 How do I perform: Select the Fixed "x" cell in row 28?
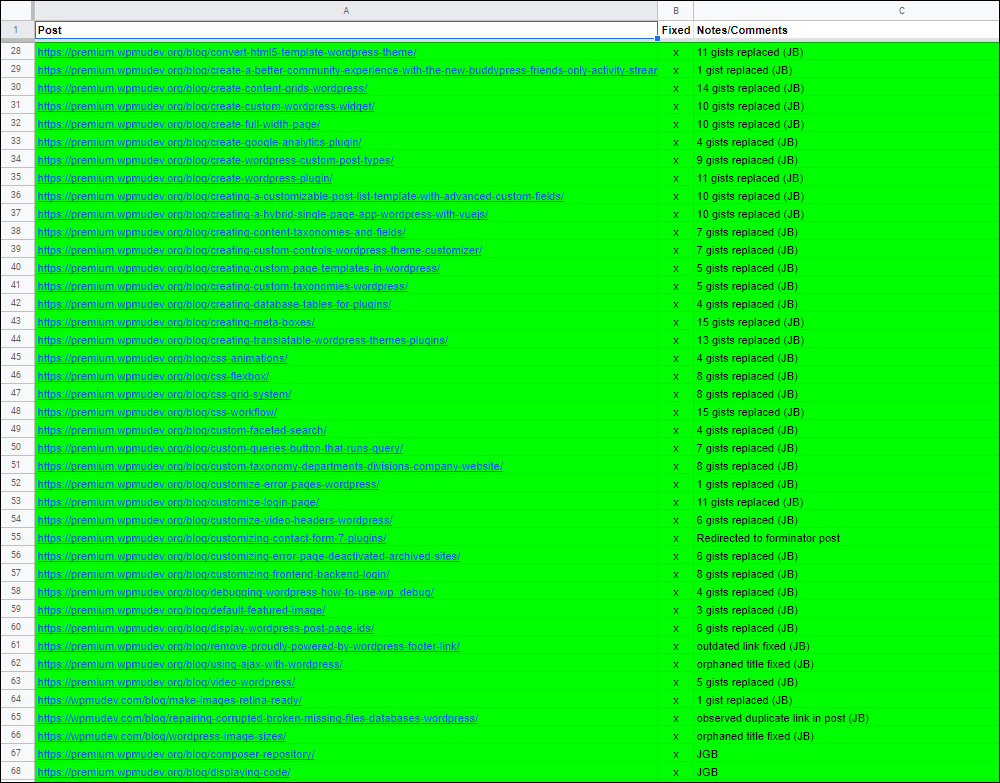[x=676, y=52]
